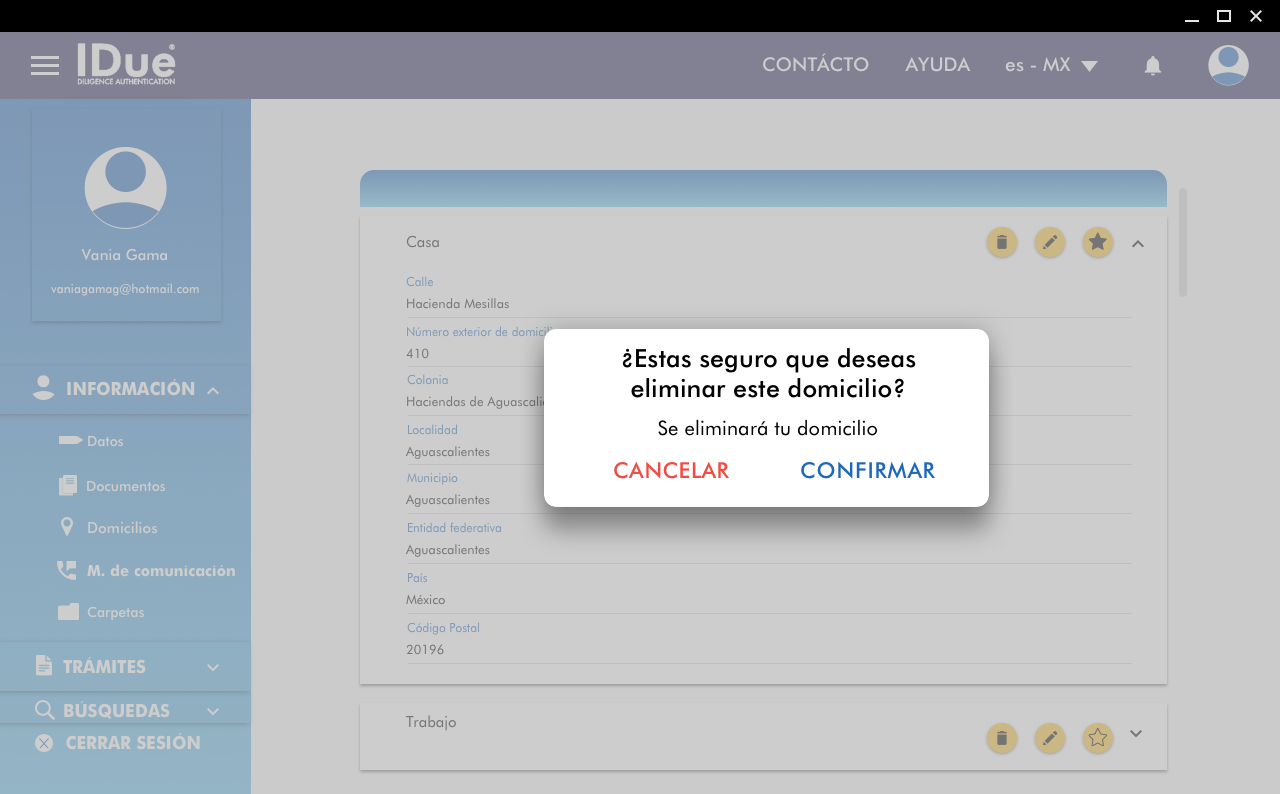Edit the Casa address with pencil icon
The width and height of the screenshot is (1280, 794).
(1049, 242)
